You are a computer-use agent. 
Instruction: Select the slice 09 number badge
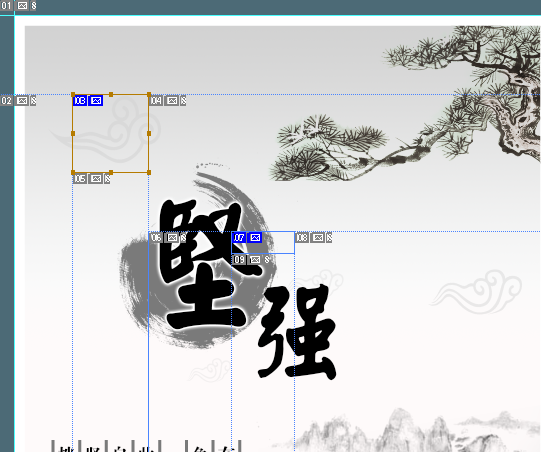pos(239,259)
